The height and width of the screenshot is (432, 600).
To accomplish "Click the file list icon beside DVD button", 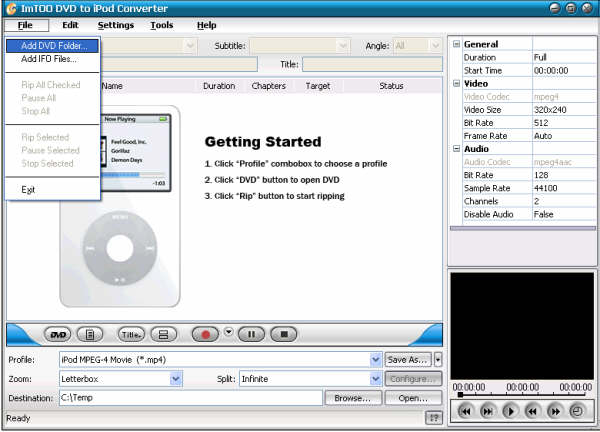I will pos(90,334).
